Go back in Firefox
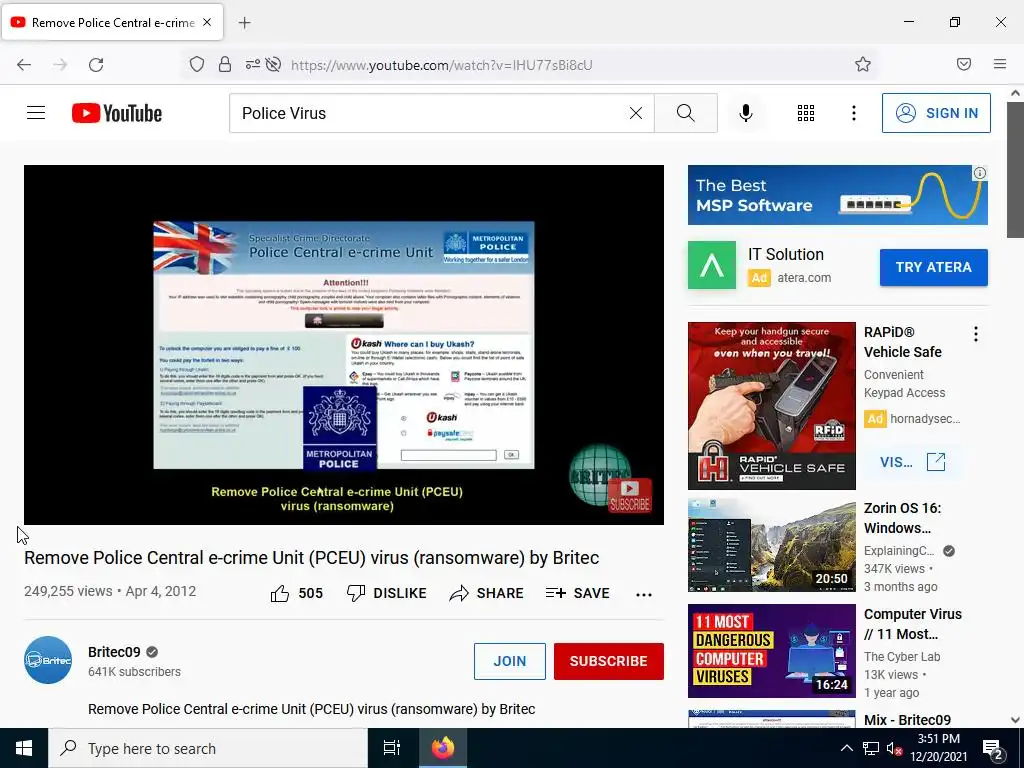1024x768 pixels. (x=24, y=64)
